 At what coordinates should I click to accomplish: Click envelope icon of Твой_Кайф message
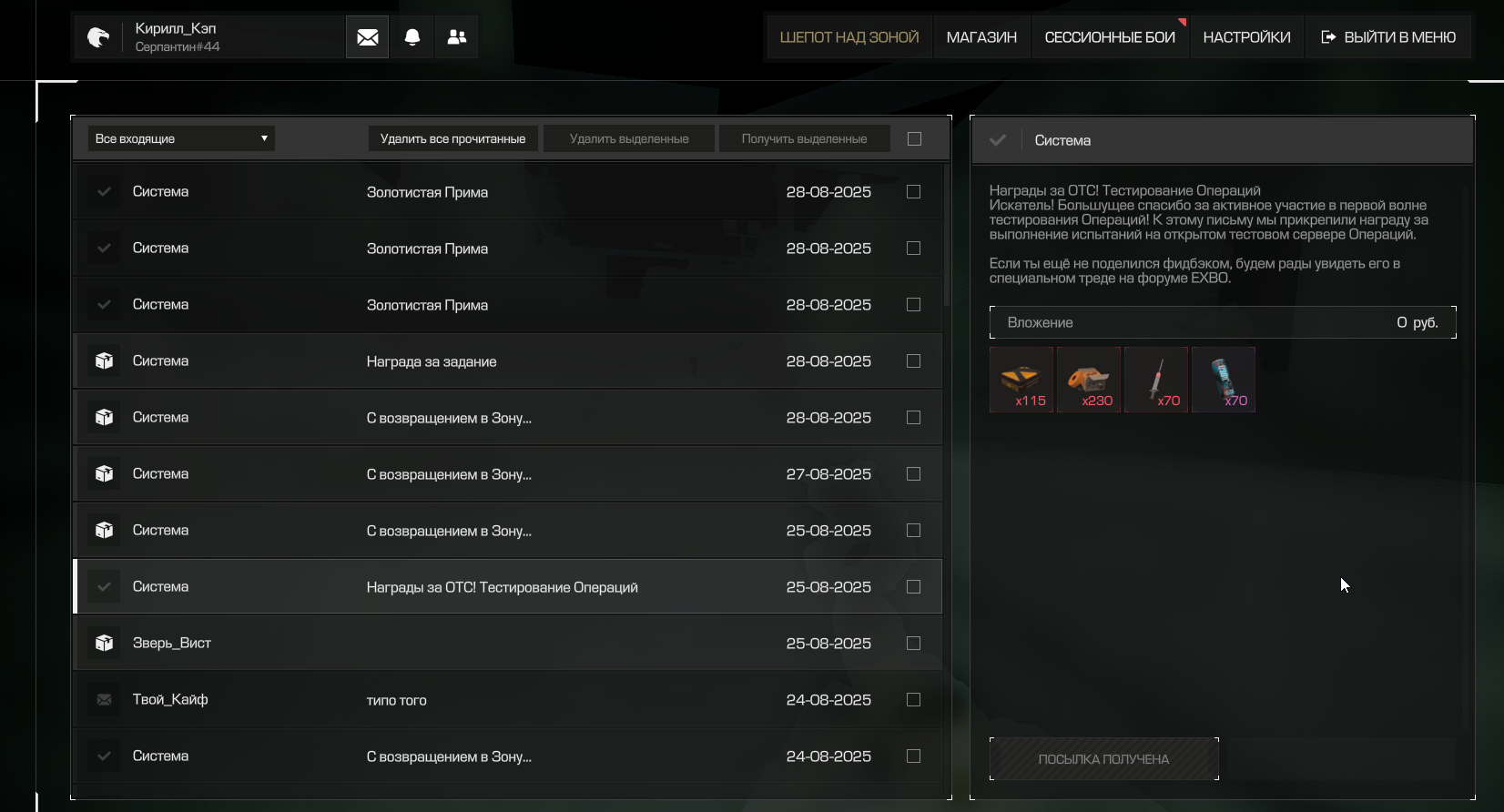coord(105,700)
